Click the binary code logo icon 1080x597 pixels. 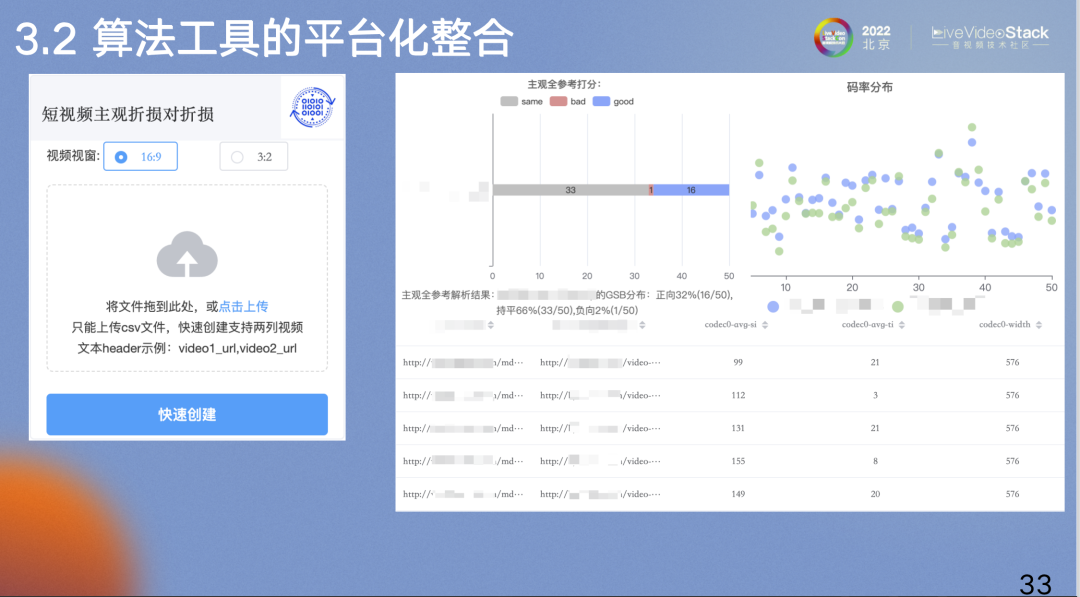(x=312, y=107)
